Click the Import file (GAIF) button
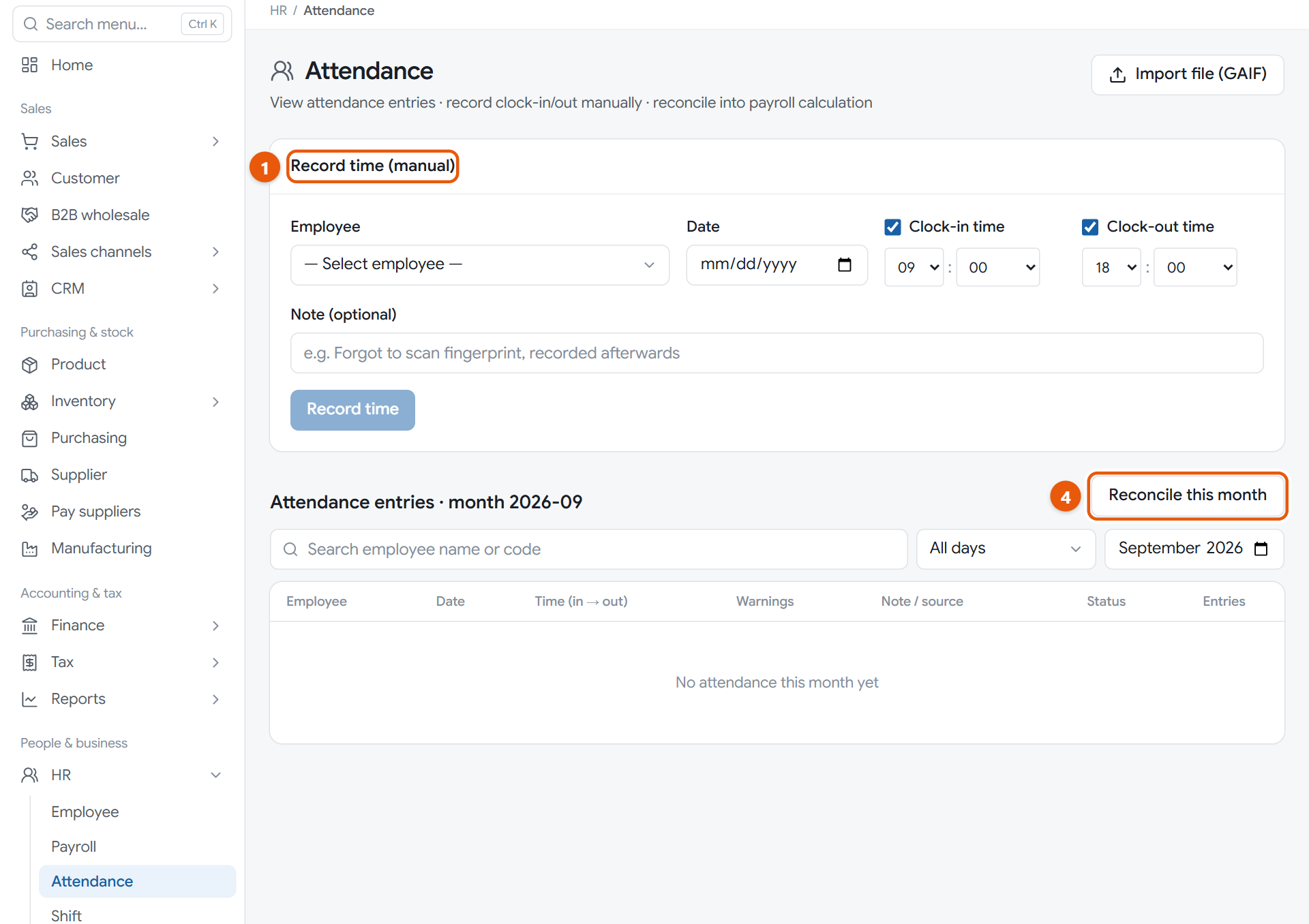 coord(1187,74)
